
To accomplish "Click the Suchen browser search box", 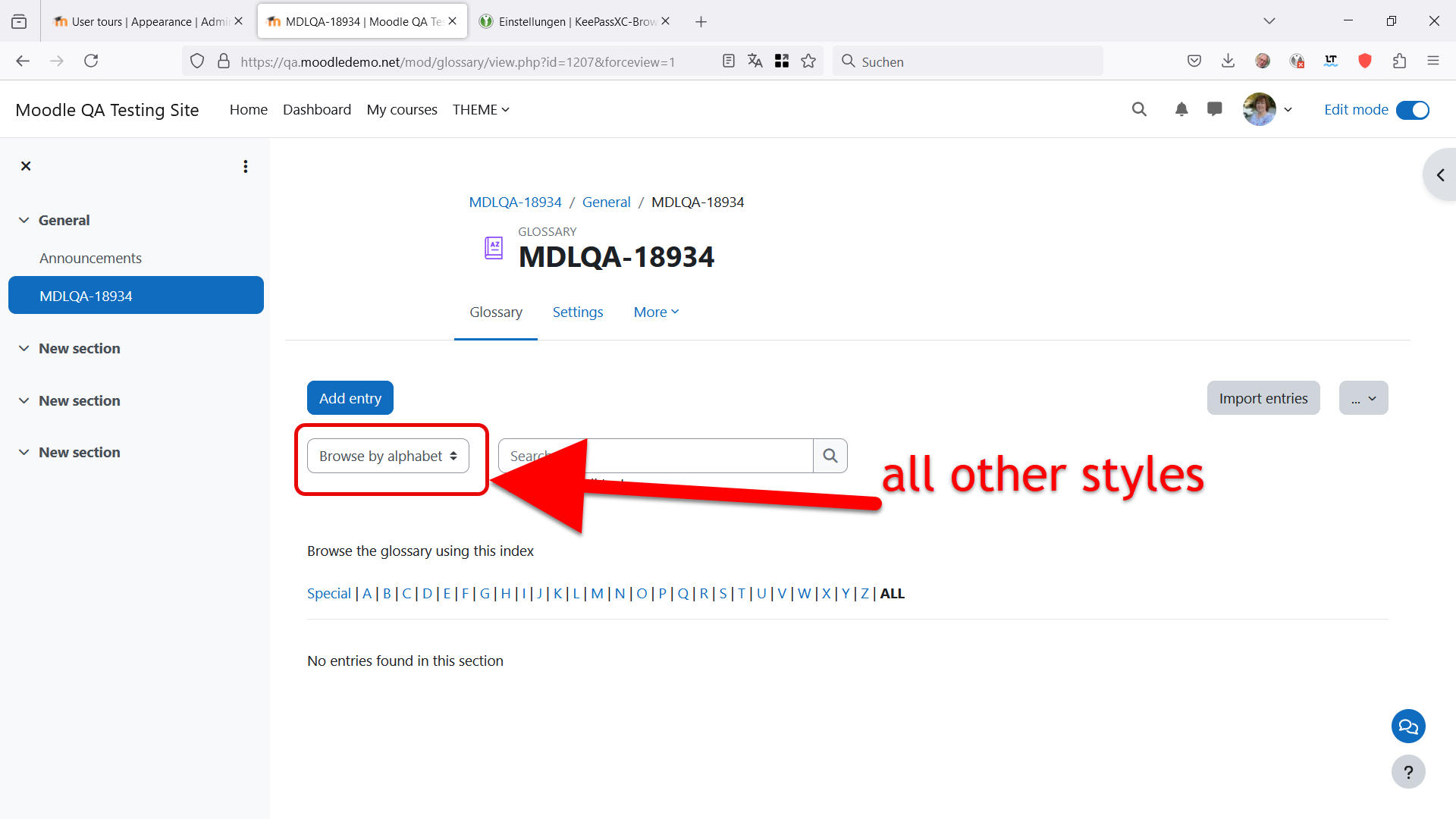I will tap(967, 61).
